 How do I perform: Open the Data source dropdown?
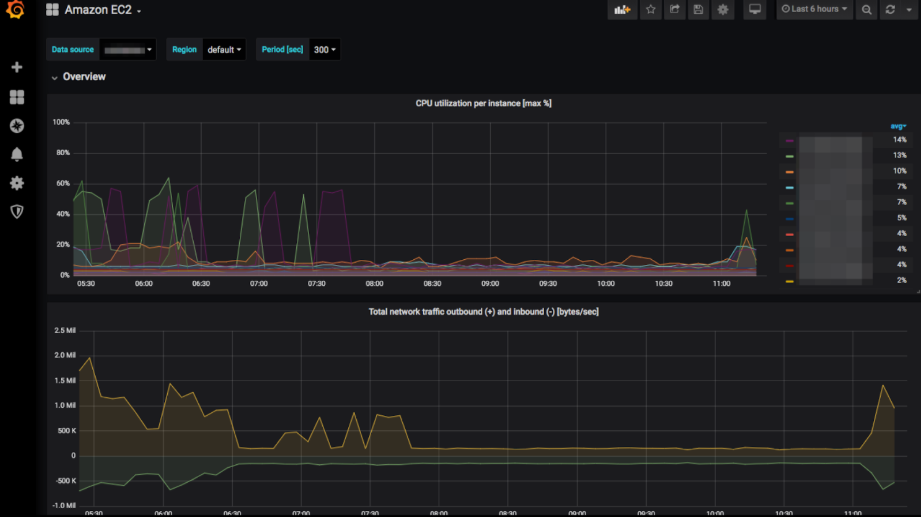[128, 50]
